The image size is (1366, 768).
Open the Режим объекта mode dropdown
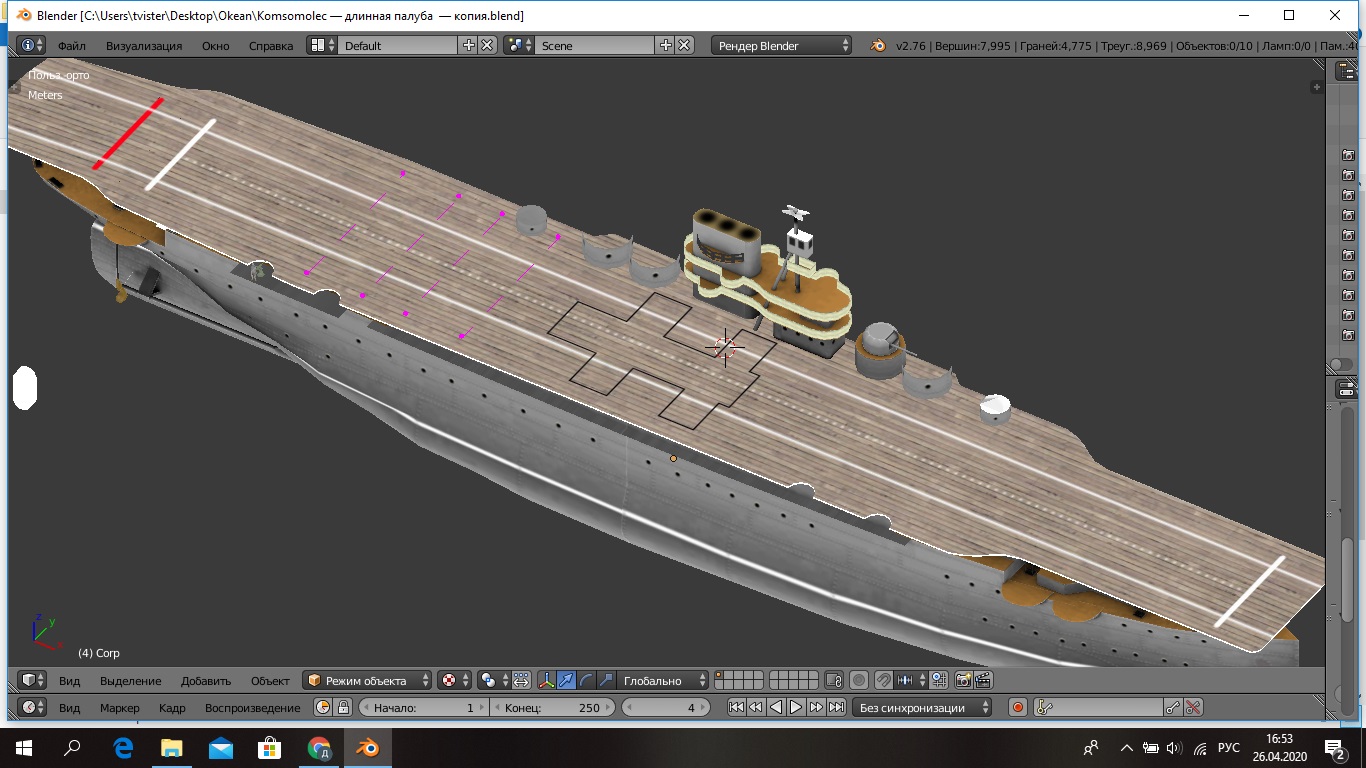point(368,680)
